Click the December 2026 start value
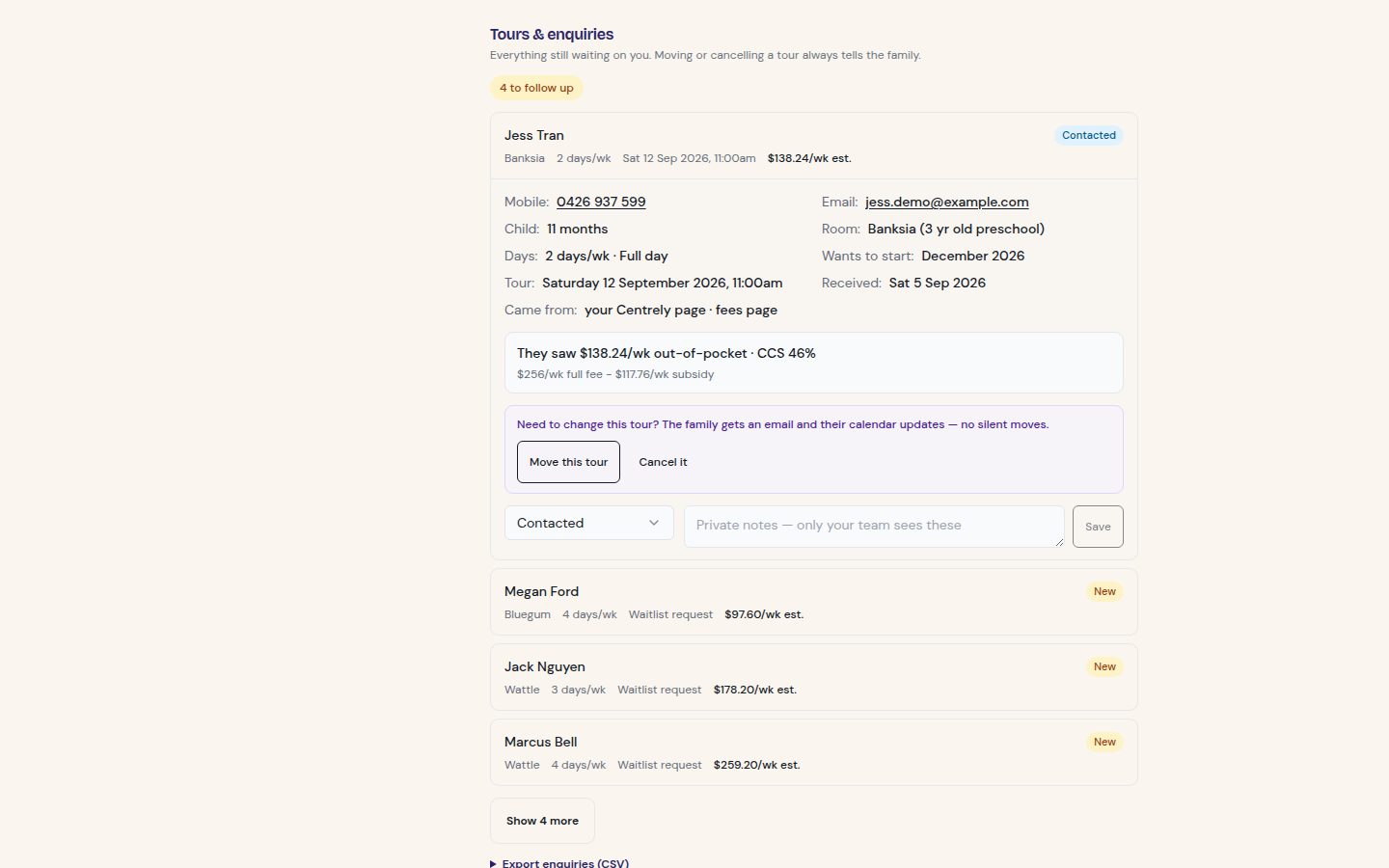Screen dimensions: 1389x868 point(973,256)
